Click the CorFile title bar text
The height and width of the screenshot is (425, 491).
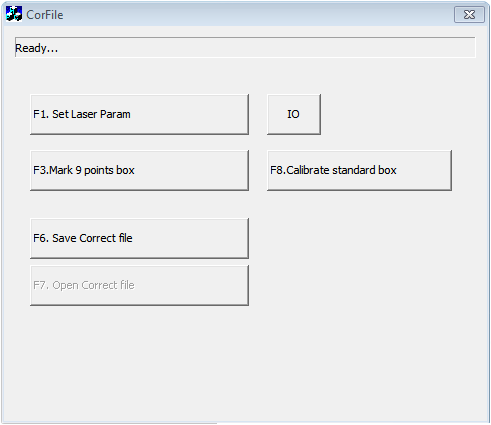[45, 15]
